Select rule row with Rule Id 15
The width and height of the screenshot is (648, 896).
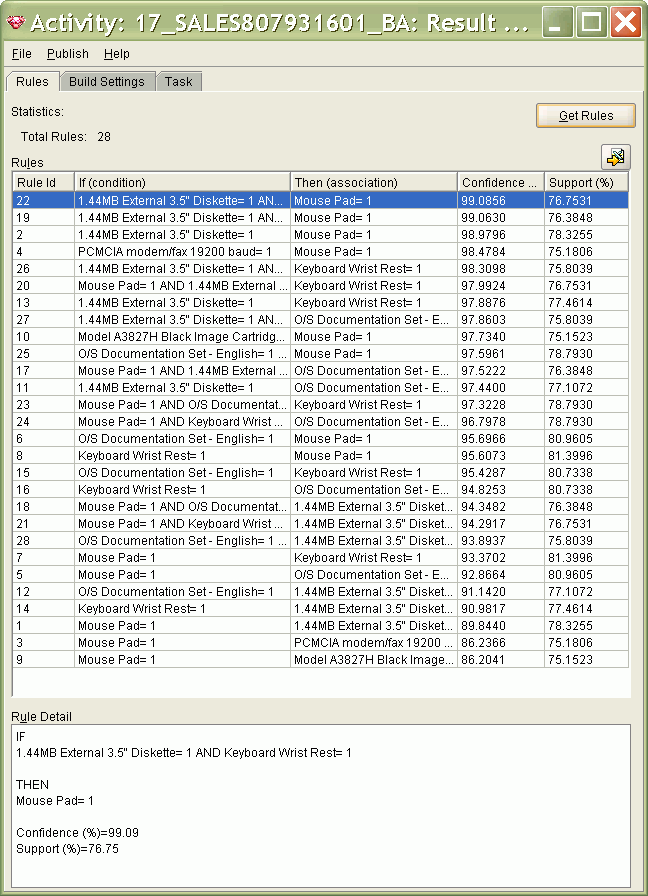pyautogui.click(x=320, y=473)
